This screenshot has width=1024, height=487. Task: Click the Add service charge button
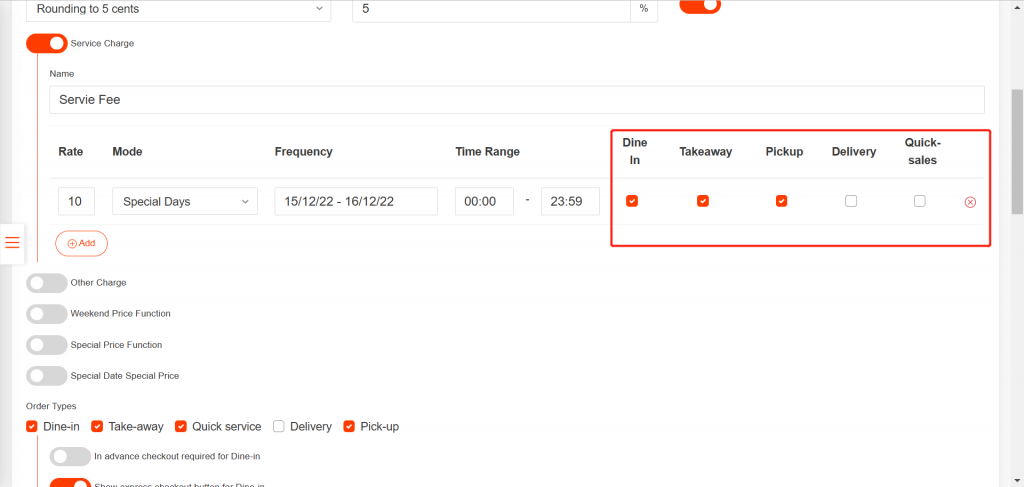pyautogui.click(x=81, y=243)
